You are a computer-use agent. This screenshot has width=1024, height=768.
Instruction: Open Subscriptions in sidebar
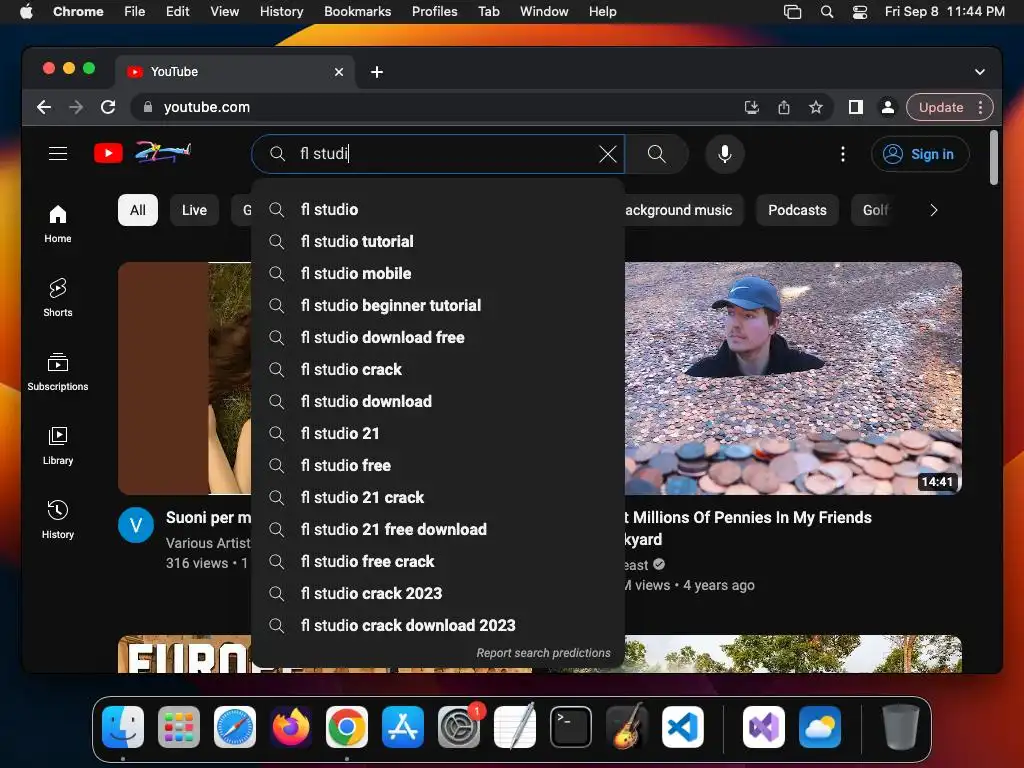(58, 372)
